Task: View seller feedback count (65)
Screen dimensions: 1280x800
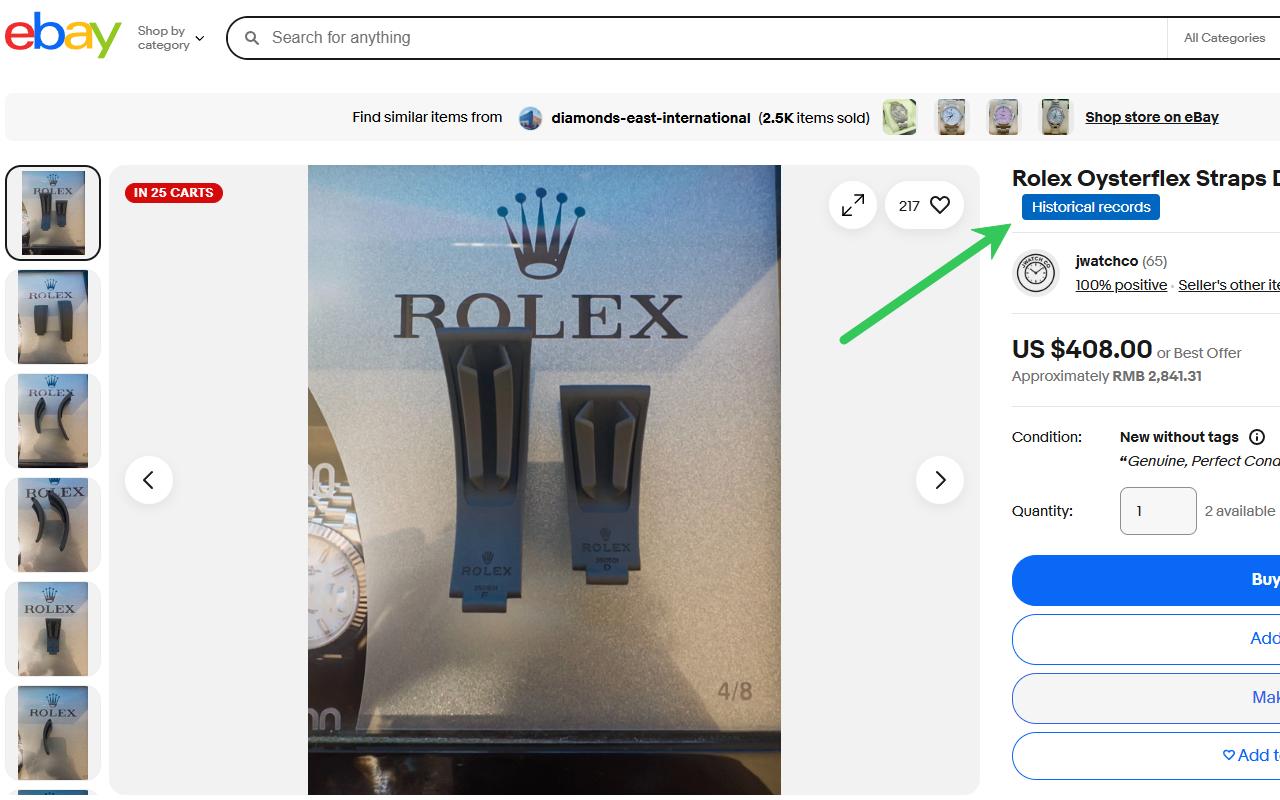Action: (1155, 261)
